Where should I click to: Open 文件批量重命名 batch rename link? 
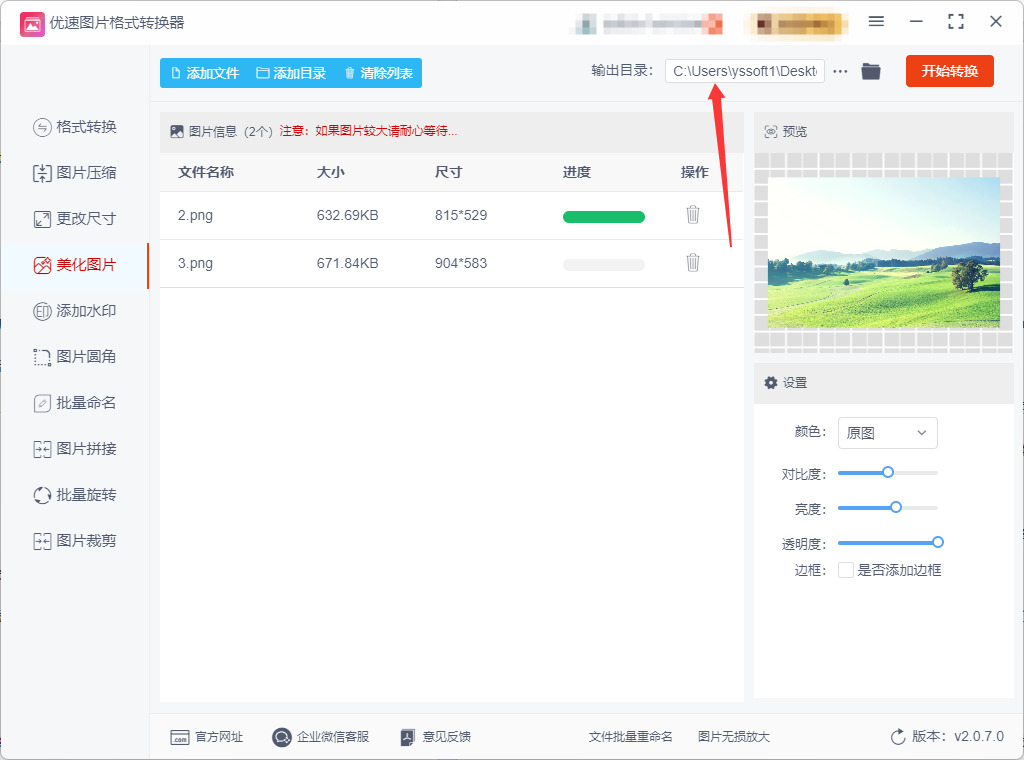(630, 737)
